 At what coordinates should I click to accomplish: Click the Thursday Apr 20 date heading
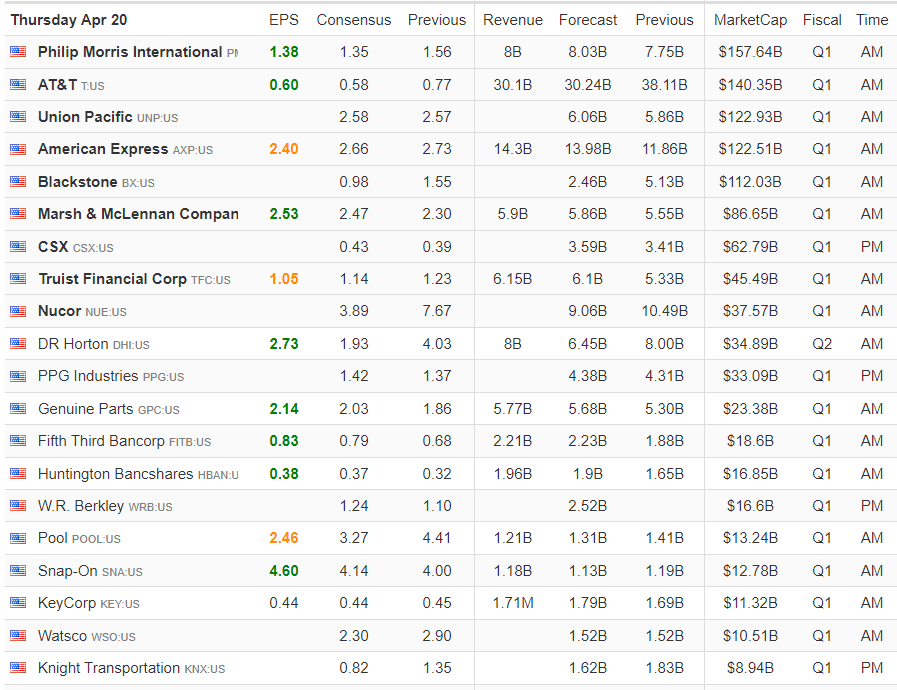pos(69,20)
